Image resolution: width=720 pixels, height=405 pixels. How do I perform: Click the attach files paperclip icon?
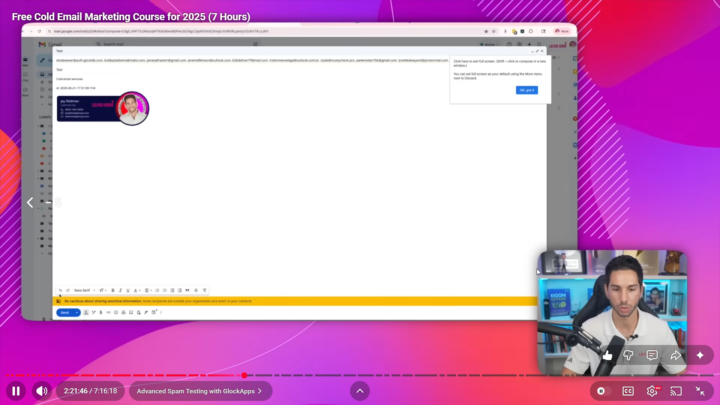101,313
